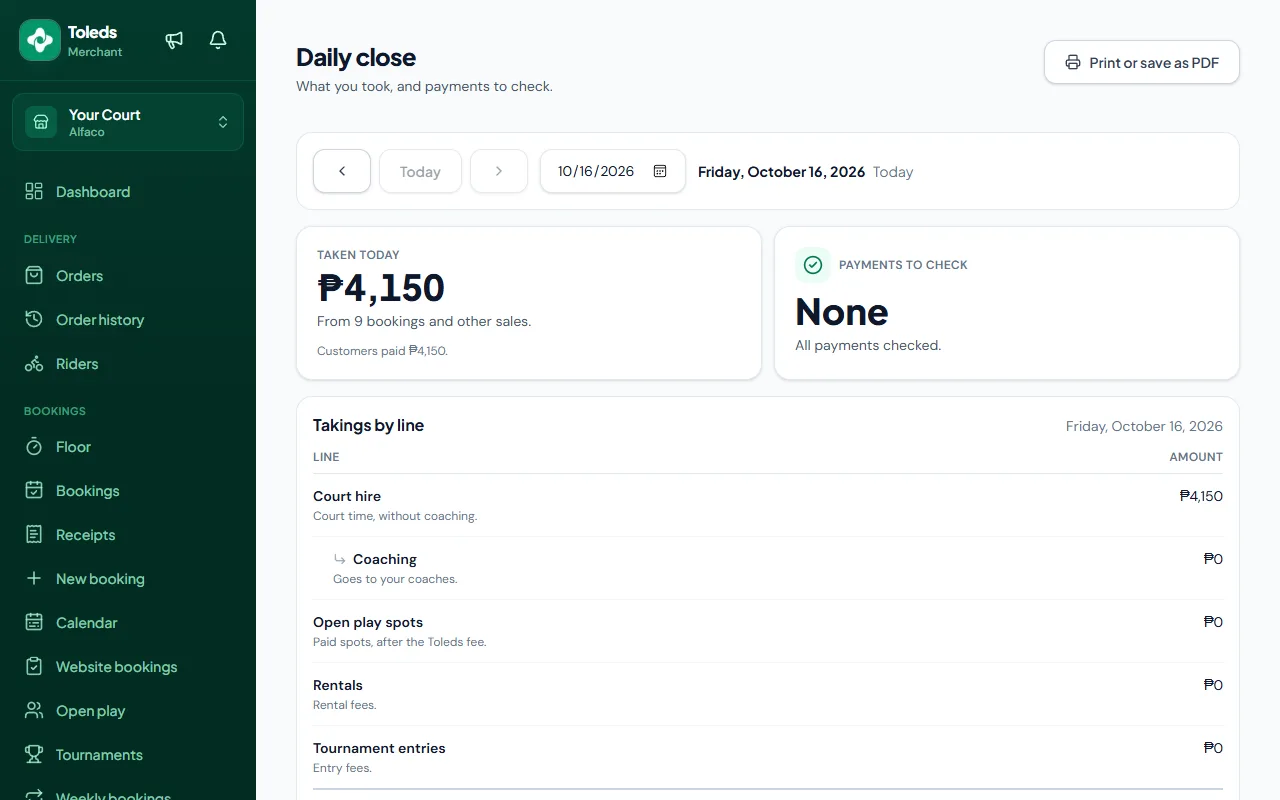Open Orders page label
Viewport: 1280px width, 800px height.
coord(80,276)
